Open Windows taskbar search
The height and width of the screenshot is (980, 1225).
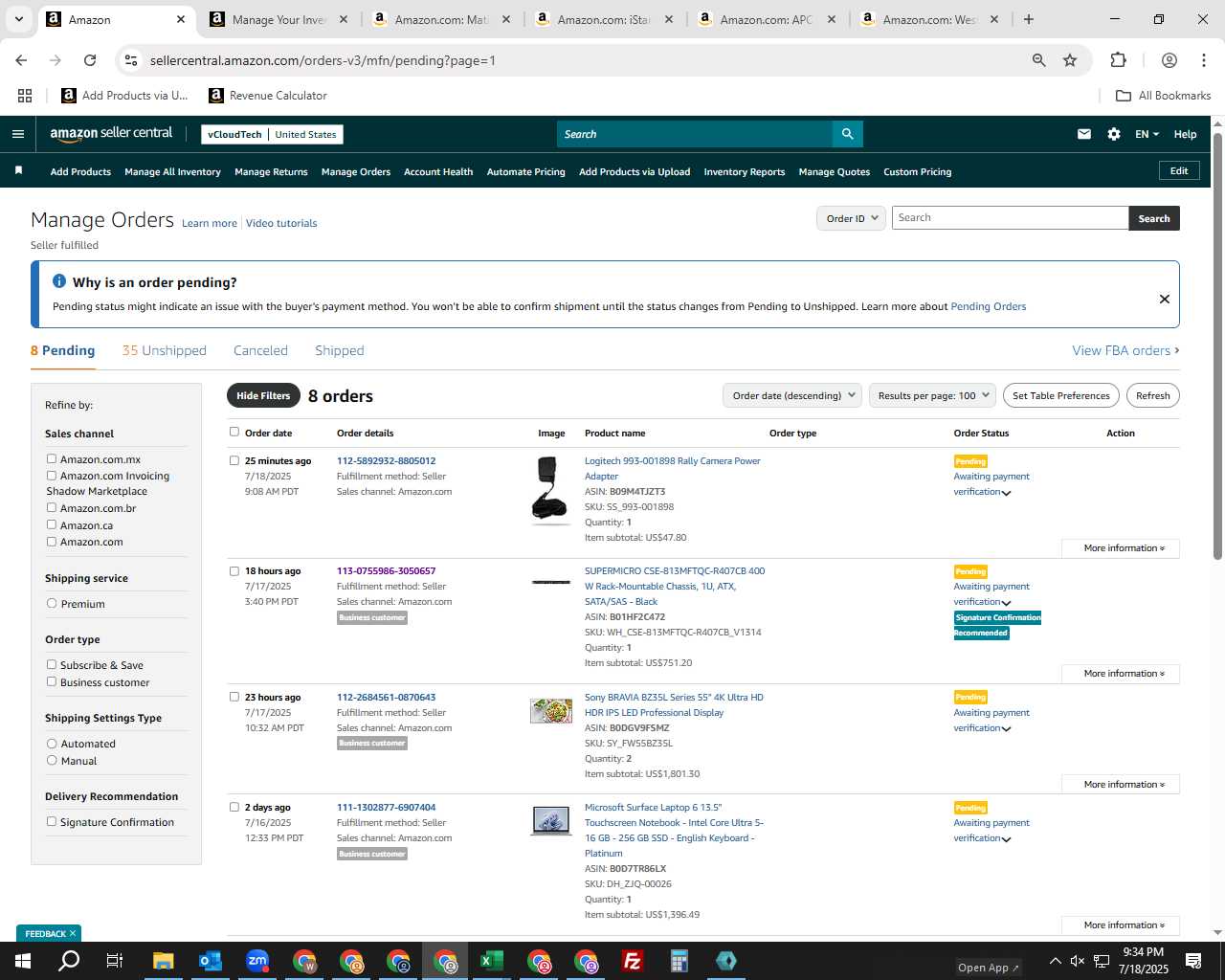click(x=69, y=961)
